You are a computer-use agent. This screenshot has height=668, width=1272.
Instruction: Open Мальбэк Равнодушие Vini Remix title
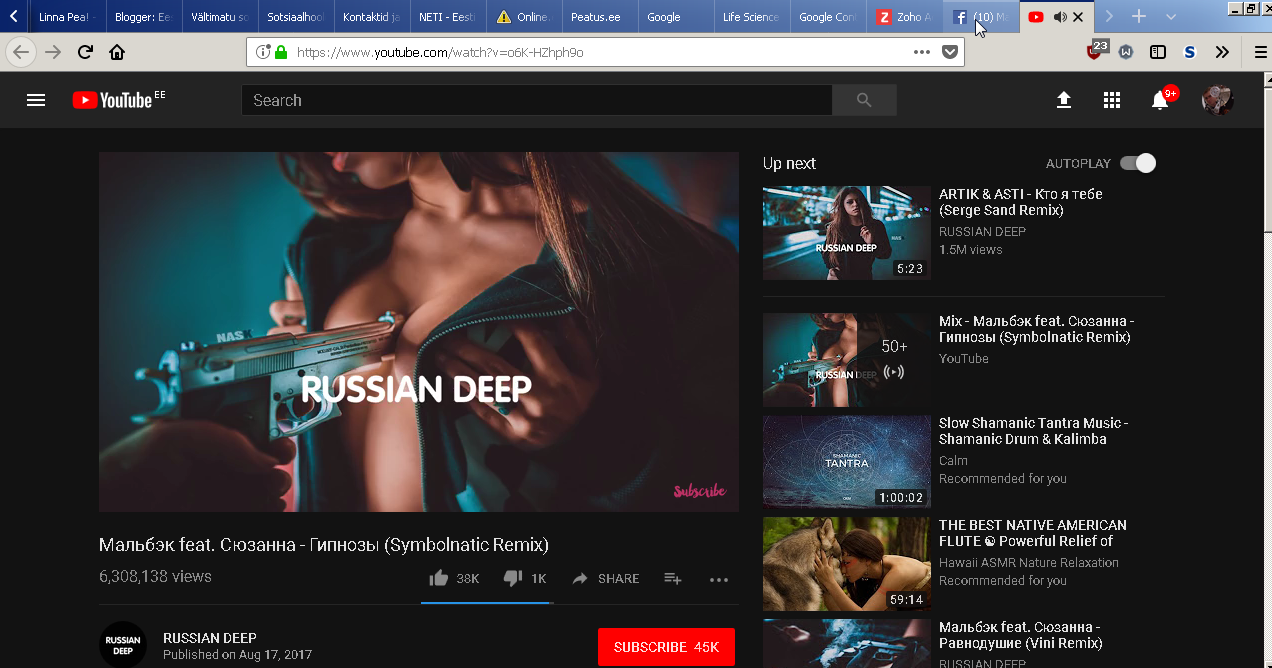tap(1021, 635)
